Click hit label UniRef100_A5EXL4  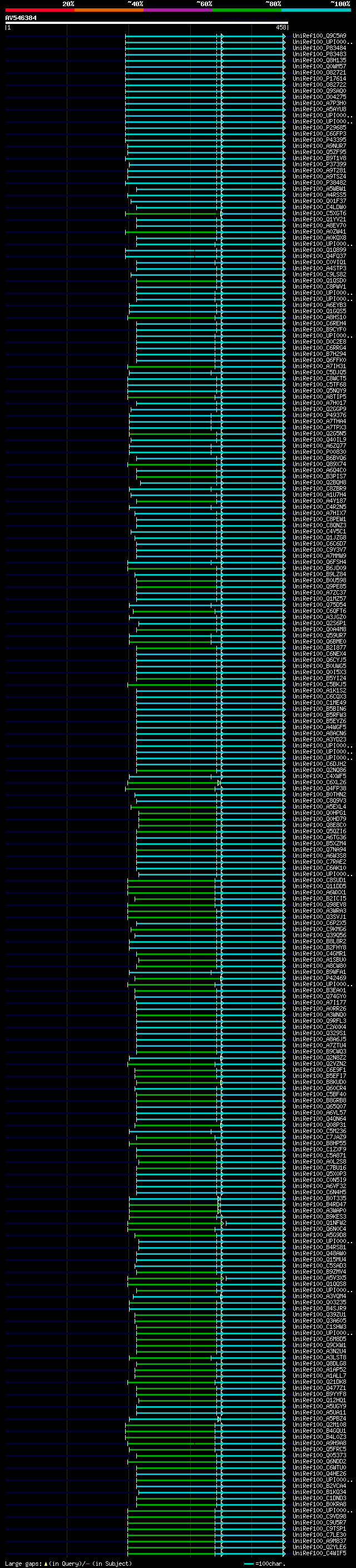[319, 807]
